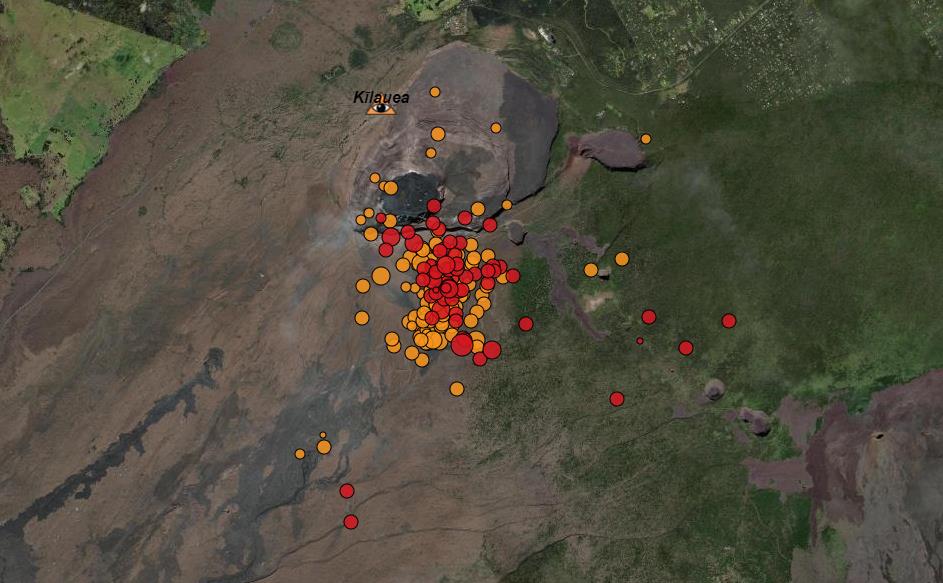Click the orange marker beside Kīlauea Iki crater
The height and width of the screenshot is (583, 943).
[x=645, y=139]
